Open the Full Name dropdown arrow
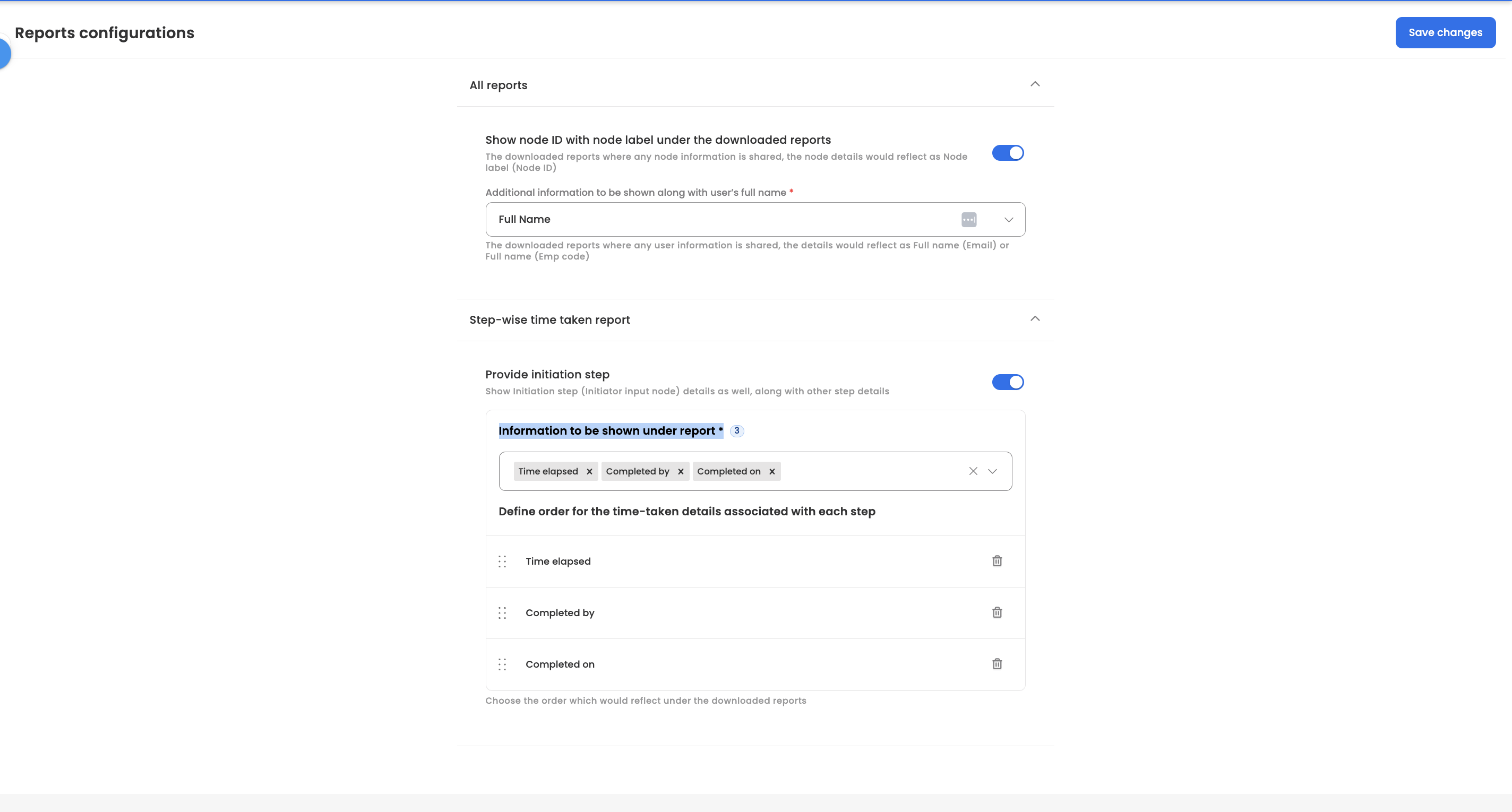The width and height of the screenshot is (1512, 812). pyautogui.click(x=1008, y=219)
